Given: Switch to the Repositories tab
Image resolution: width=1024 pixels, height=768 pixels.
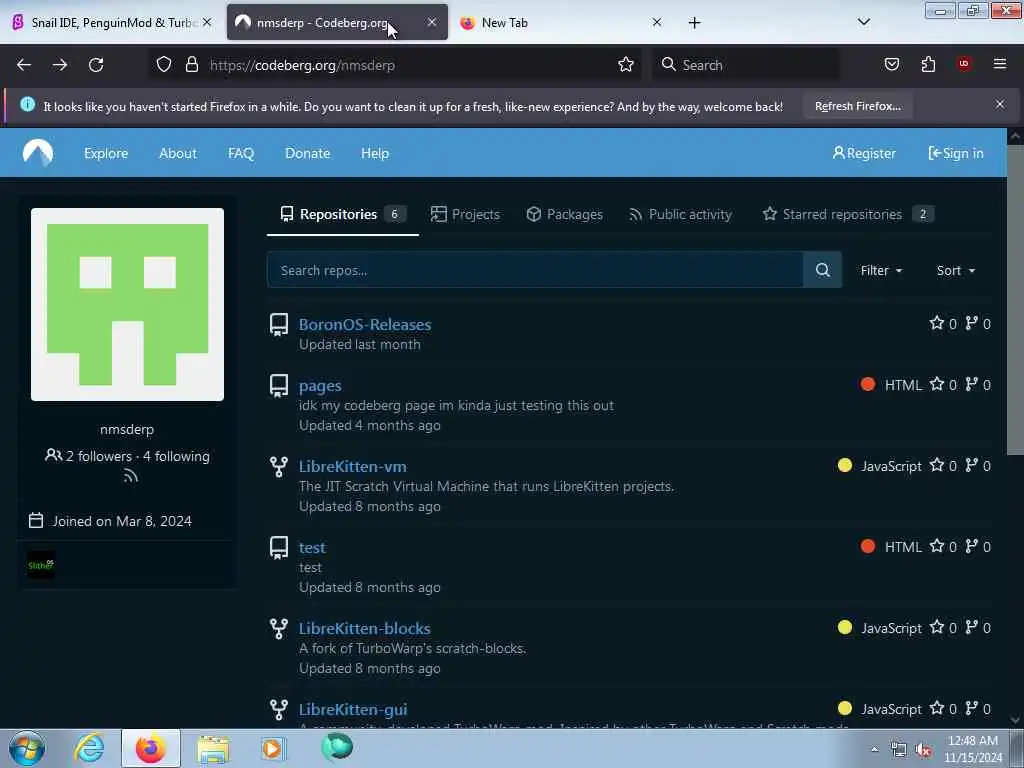Looking at the screenshot, I should [343, 214].
